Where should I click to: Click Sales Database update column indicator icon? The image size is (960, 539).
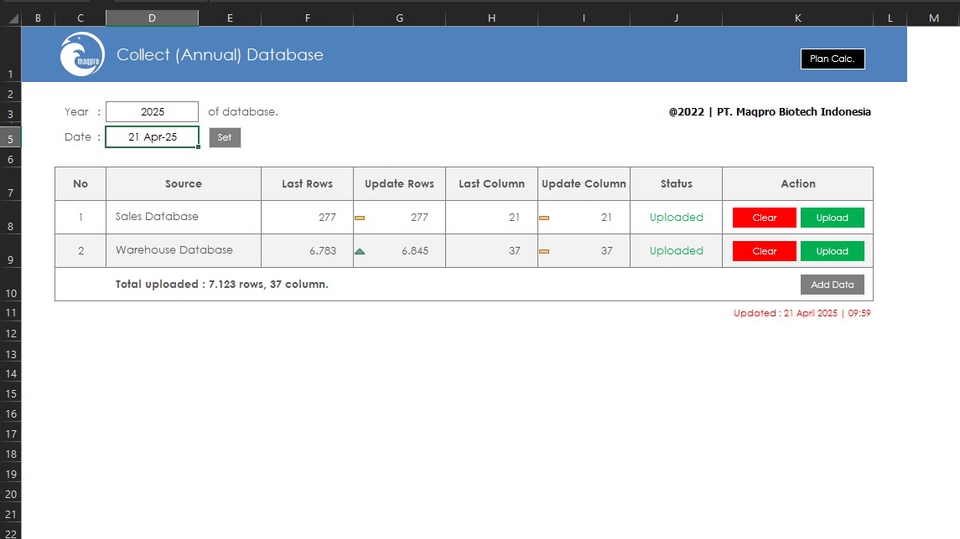[544, 217]
